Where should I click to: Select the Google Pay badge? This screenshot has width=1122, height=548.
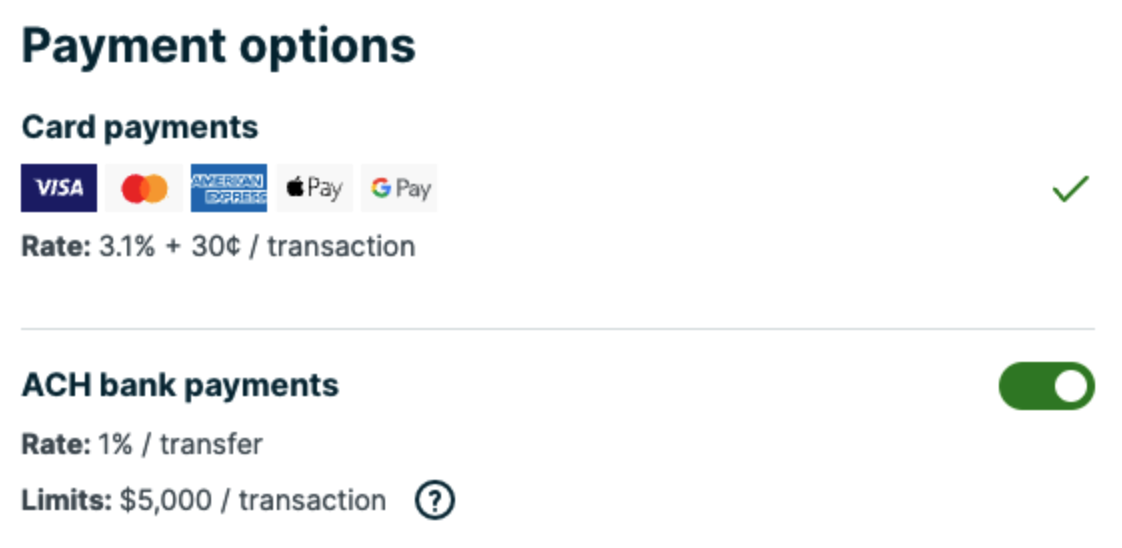coord(399,188)
